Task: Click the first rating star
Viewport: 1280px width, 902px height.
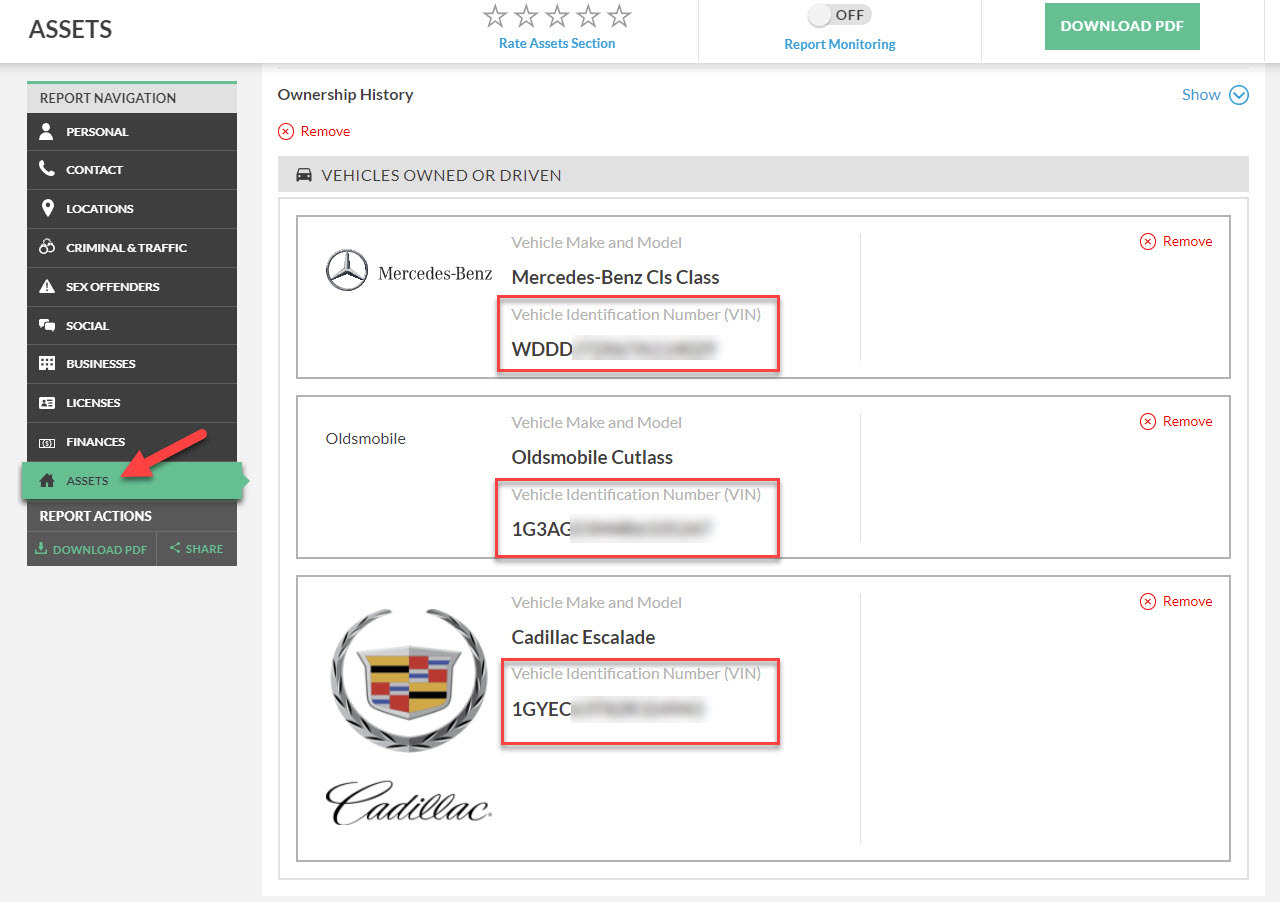Action: pyautogui.click(x=495, y=16)
